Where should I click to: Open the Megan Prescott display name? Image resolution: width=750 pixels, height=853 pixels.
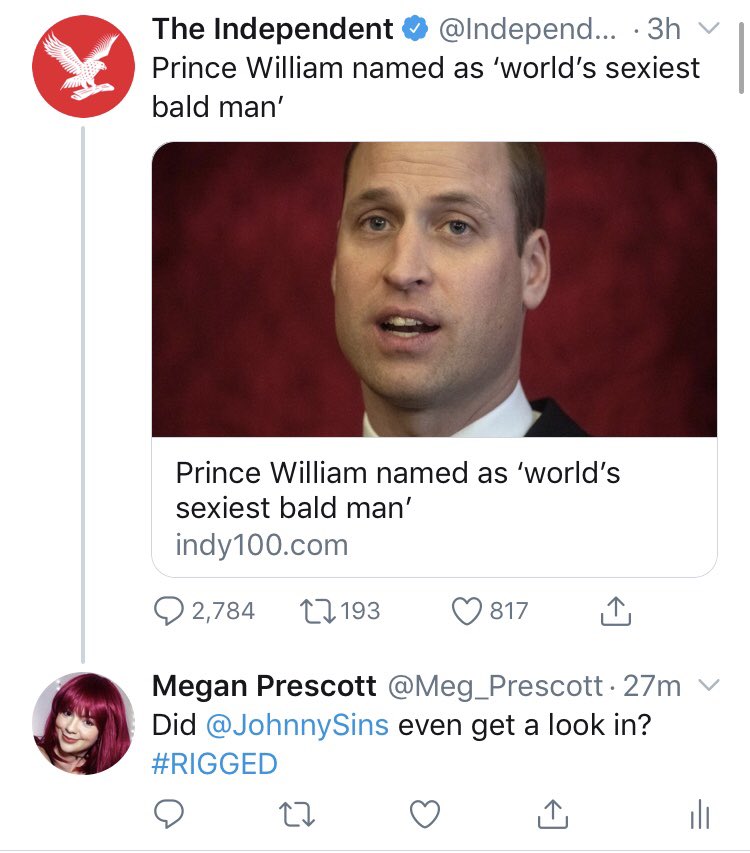click(x=264, y=685)
